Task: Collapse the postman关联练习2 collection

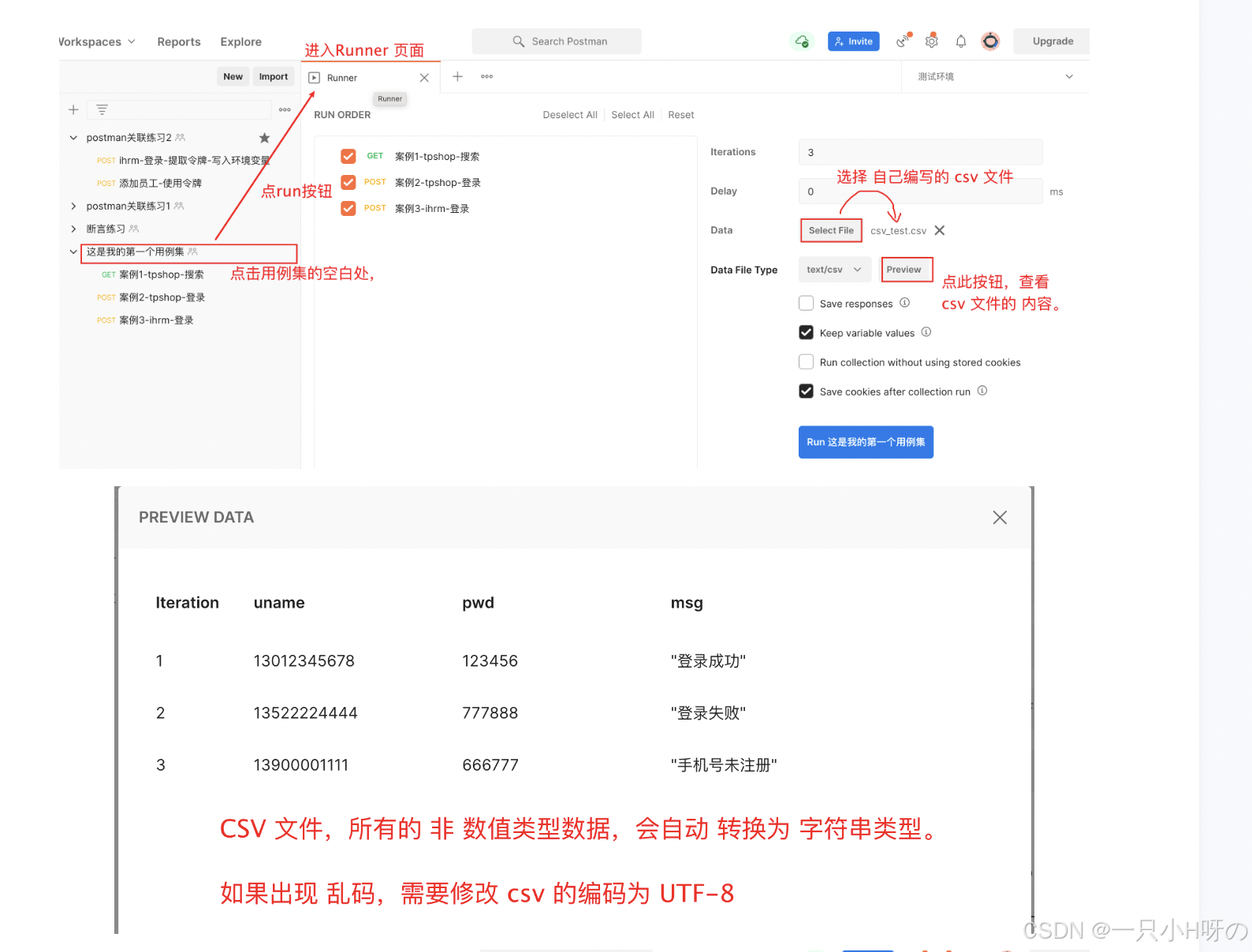Action: coord(73,138)
